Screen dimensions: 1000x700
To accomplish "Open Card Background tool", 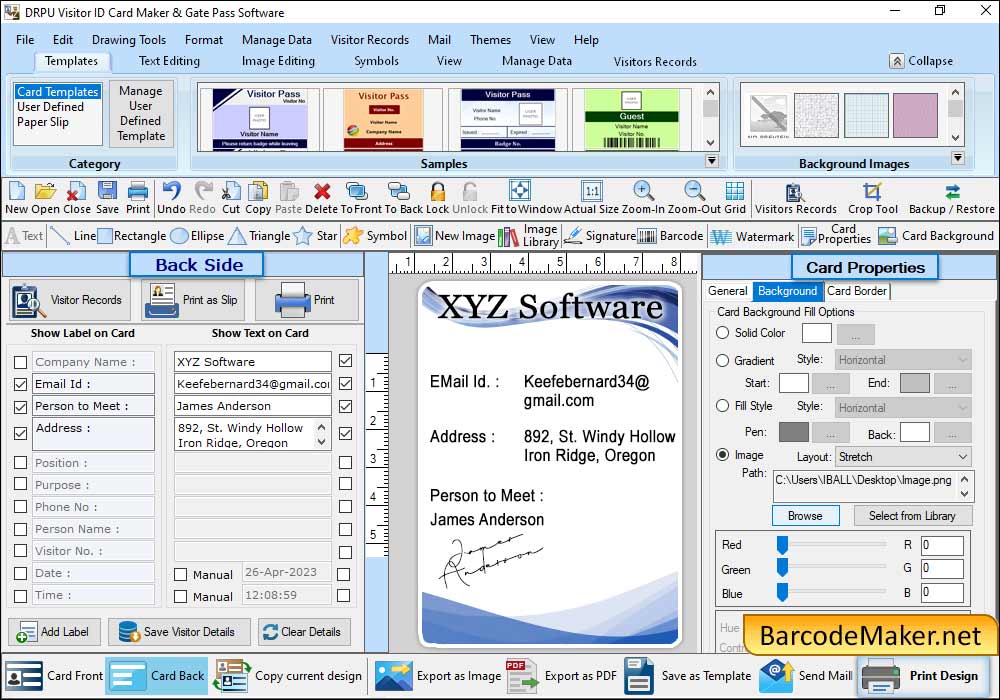I will coord(936,236).
